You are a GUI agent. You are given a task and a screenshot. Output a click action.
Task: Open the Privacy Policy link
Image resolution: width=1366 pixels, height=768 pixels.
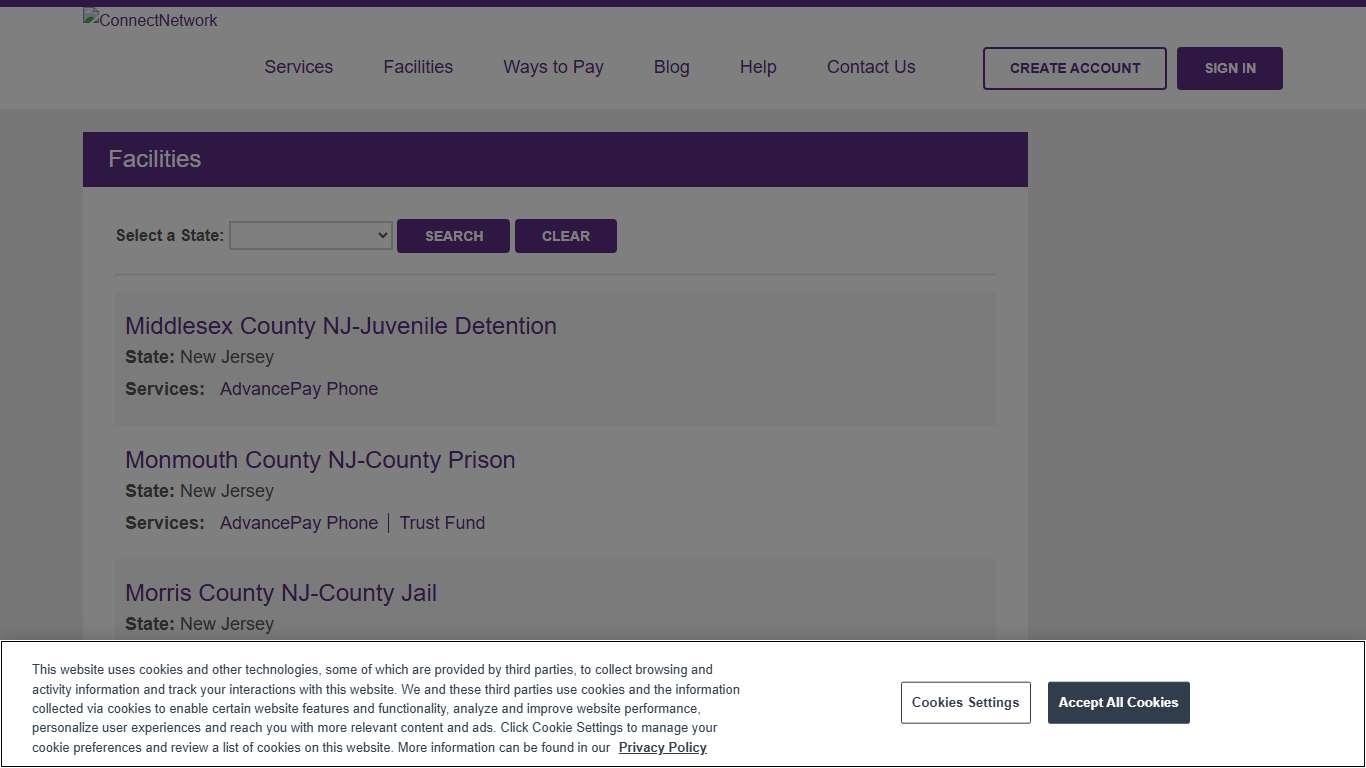[662, 748]
